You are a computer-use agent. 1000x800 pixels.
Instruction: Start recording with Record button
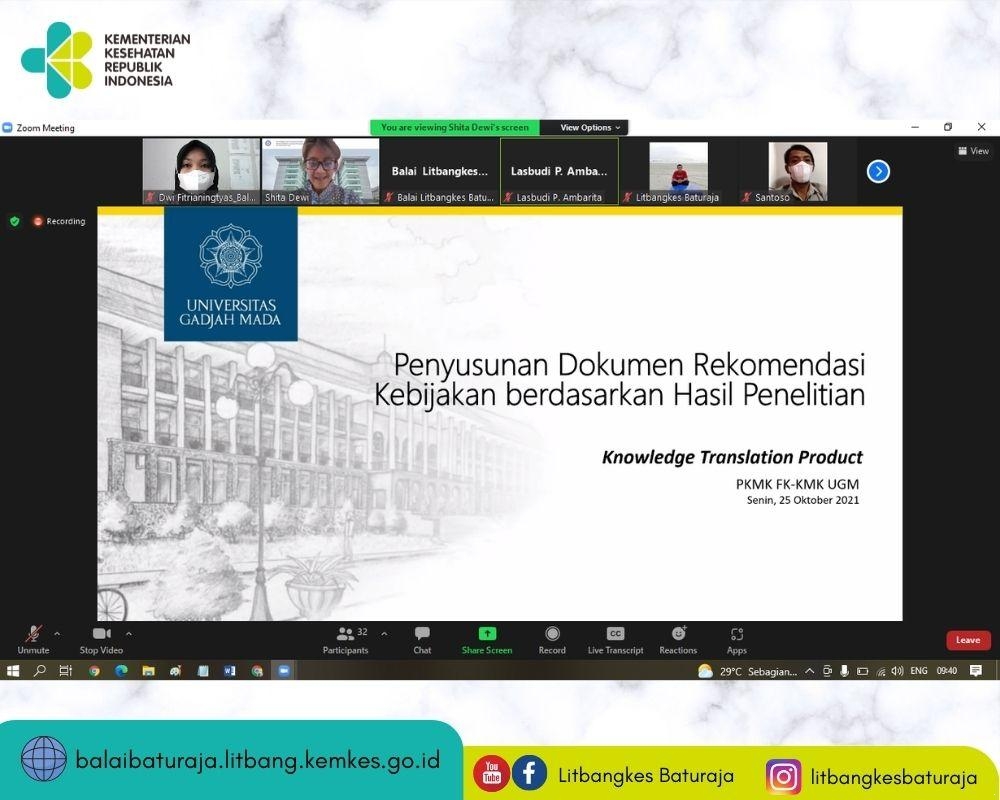[x=552, y=636]
